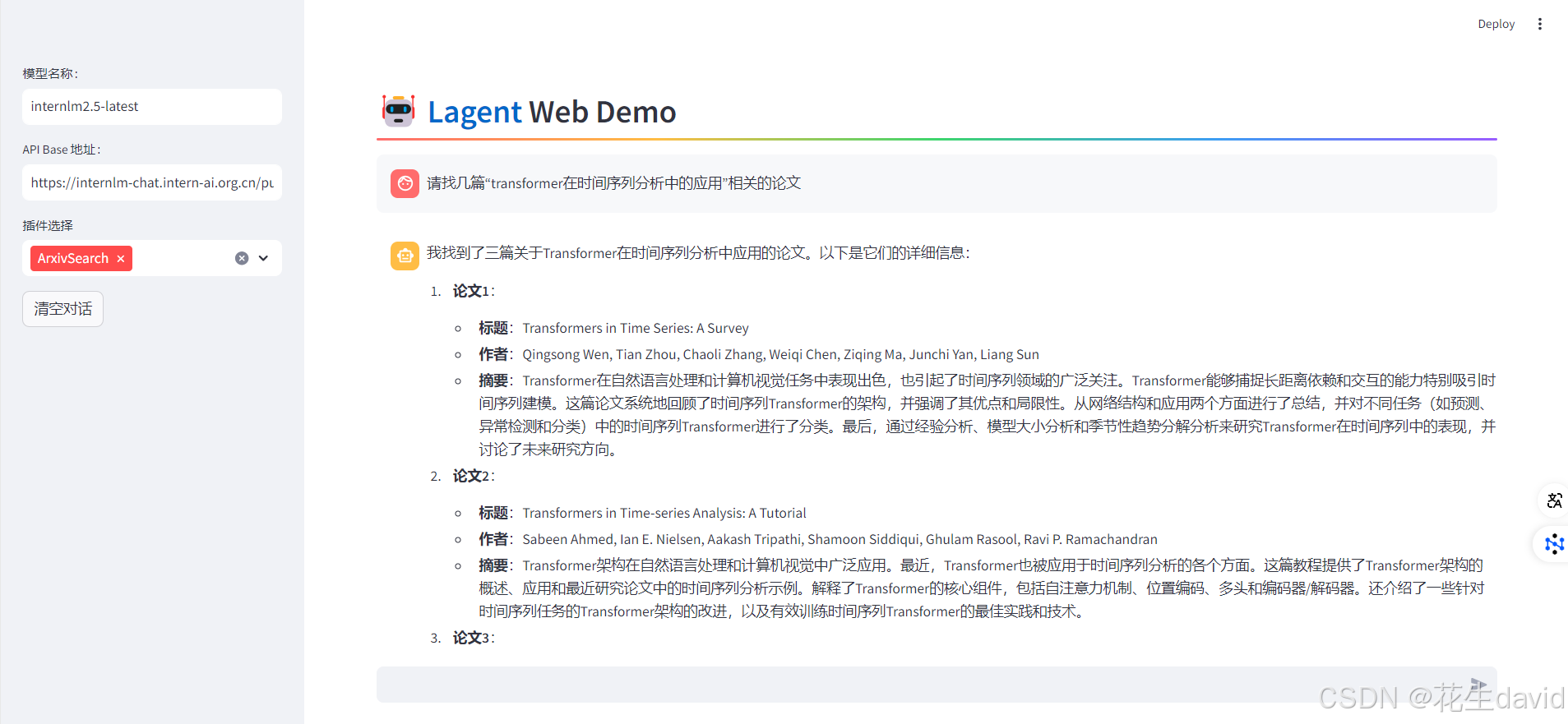
Task: Click the API Base 地址 label
Action: tap(62, 150)
